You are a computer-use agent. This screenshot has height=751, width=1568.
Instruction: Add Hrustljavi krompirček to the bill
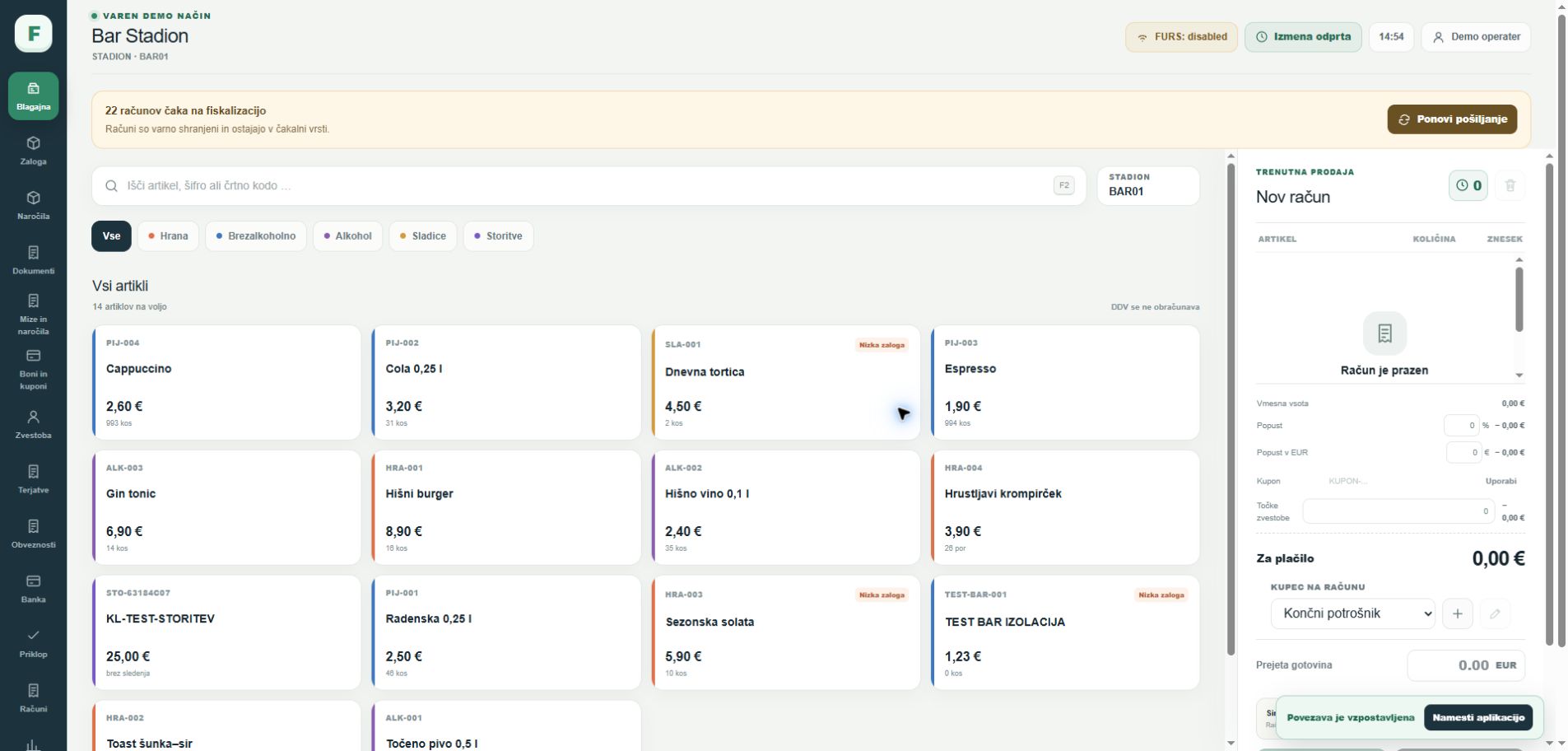[x=1065, y=508]
